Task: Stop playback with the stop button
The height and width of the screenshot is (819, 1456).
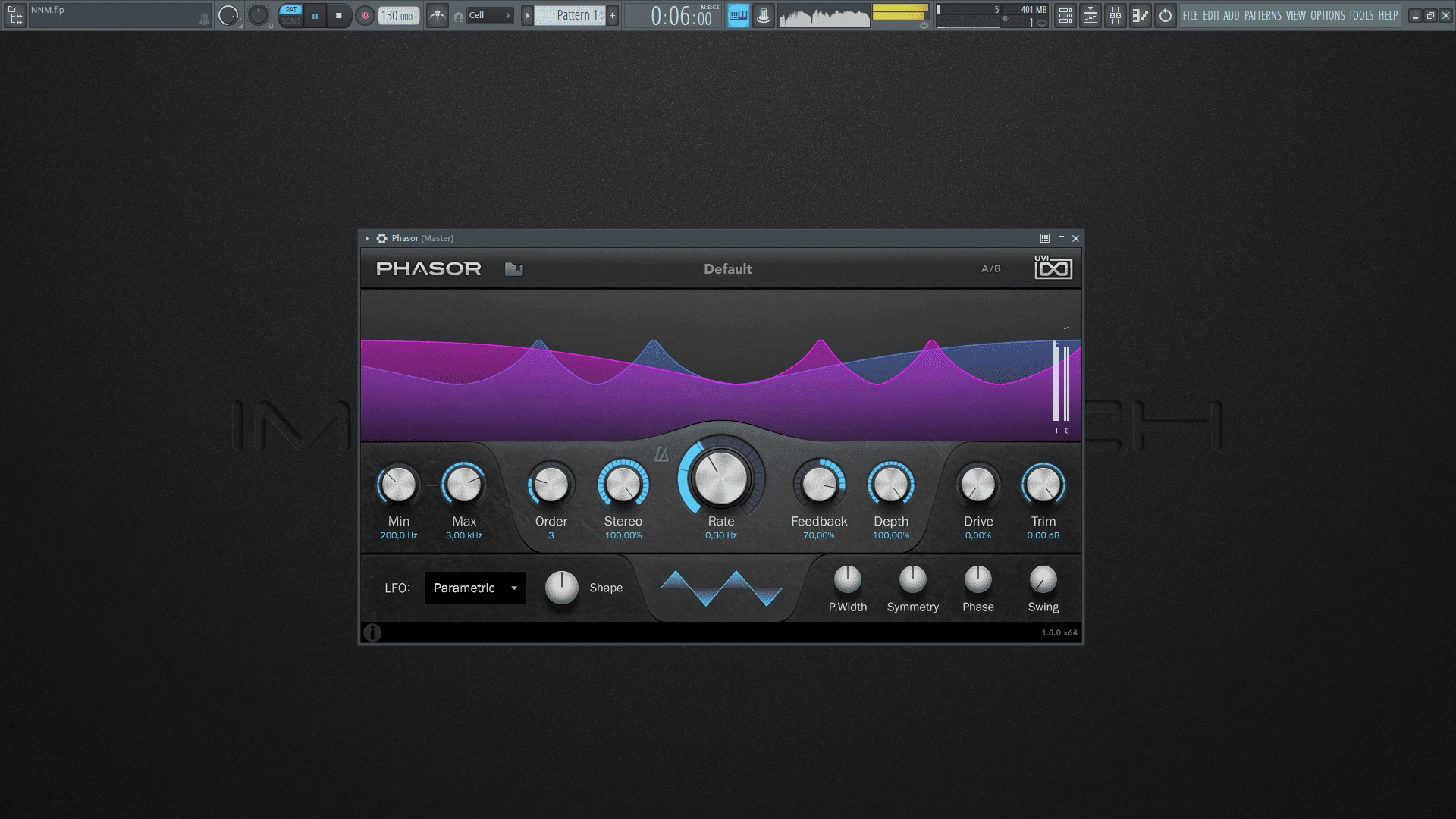Action: tap(339, 15)
